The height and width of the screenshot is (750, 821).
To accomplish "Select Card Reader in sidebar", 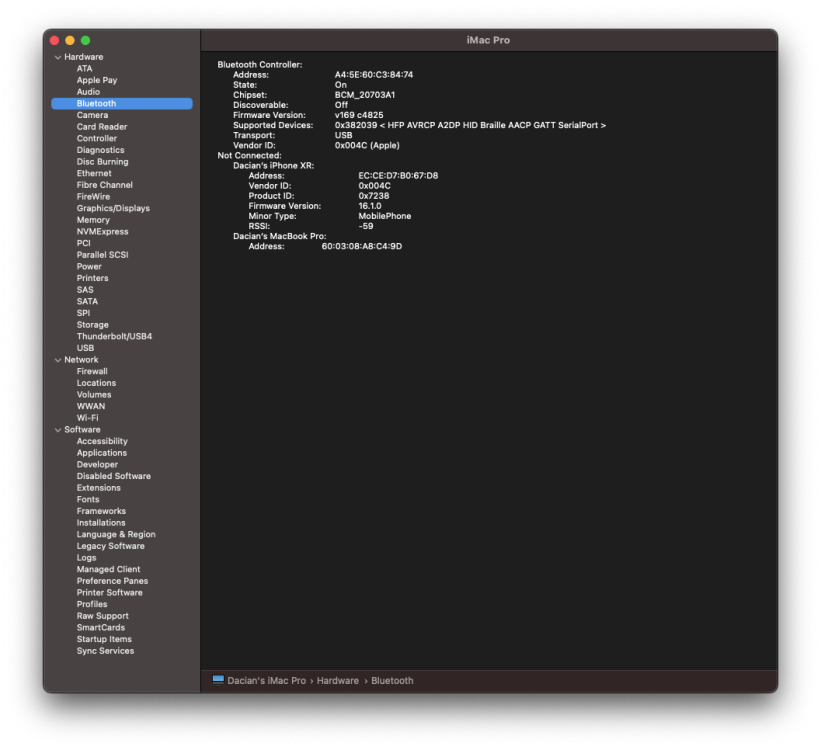I will pos(102,127).
